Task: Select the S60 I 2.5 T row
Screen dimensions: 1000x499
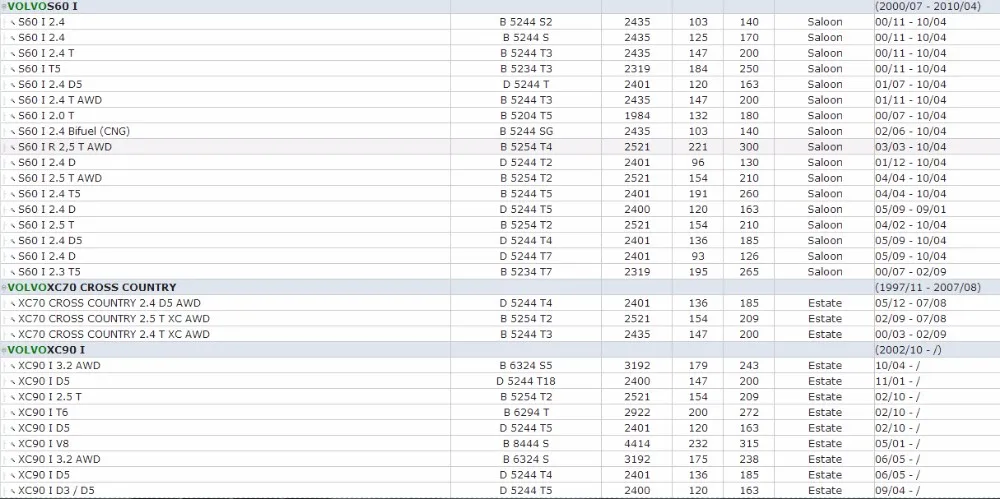Action: 500,225
